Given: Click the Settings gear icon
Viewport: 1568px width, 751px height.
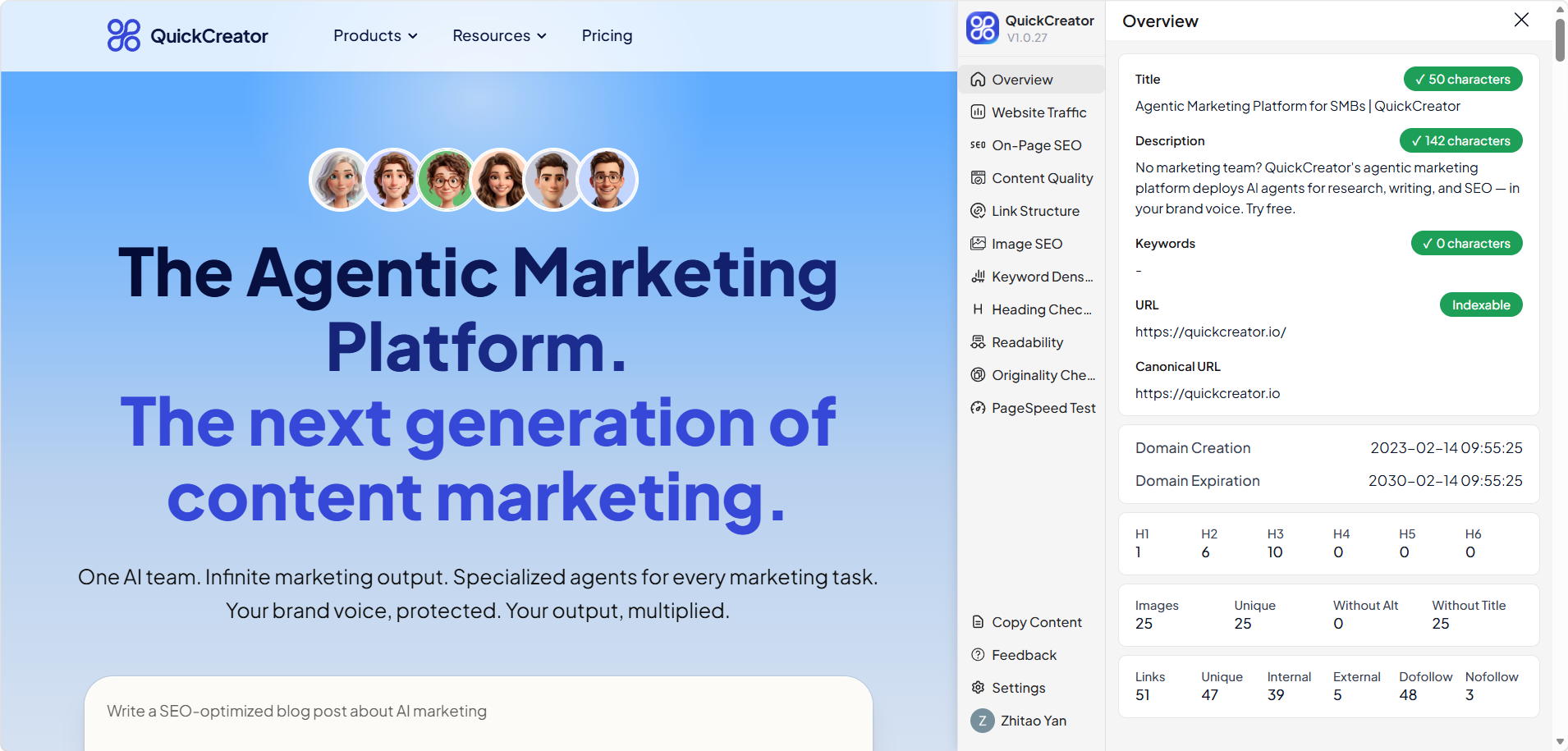Looking at the screenshot, I should [978, 688].
